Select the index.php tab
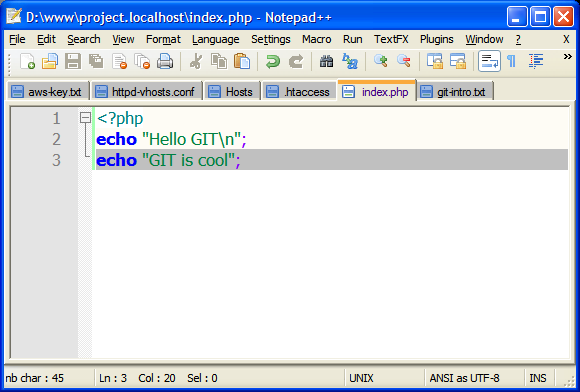Screen dimensions: 580x392 coord(377,91)
